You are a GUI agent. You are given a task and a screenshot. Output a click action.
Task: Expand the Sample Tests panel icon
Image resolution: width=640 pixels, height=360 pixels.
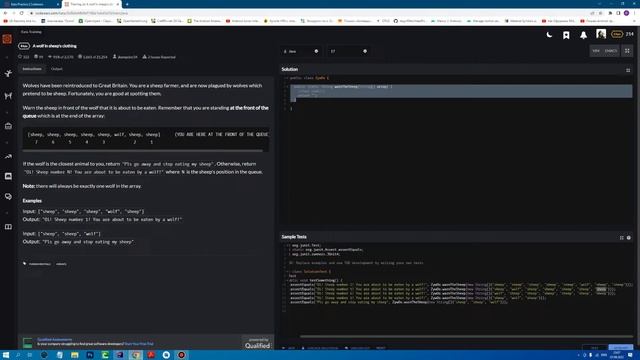pyautogui.click(x=622, y=238)
